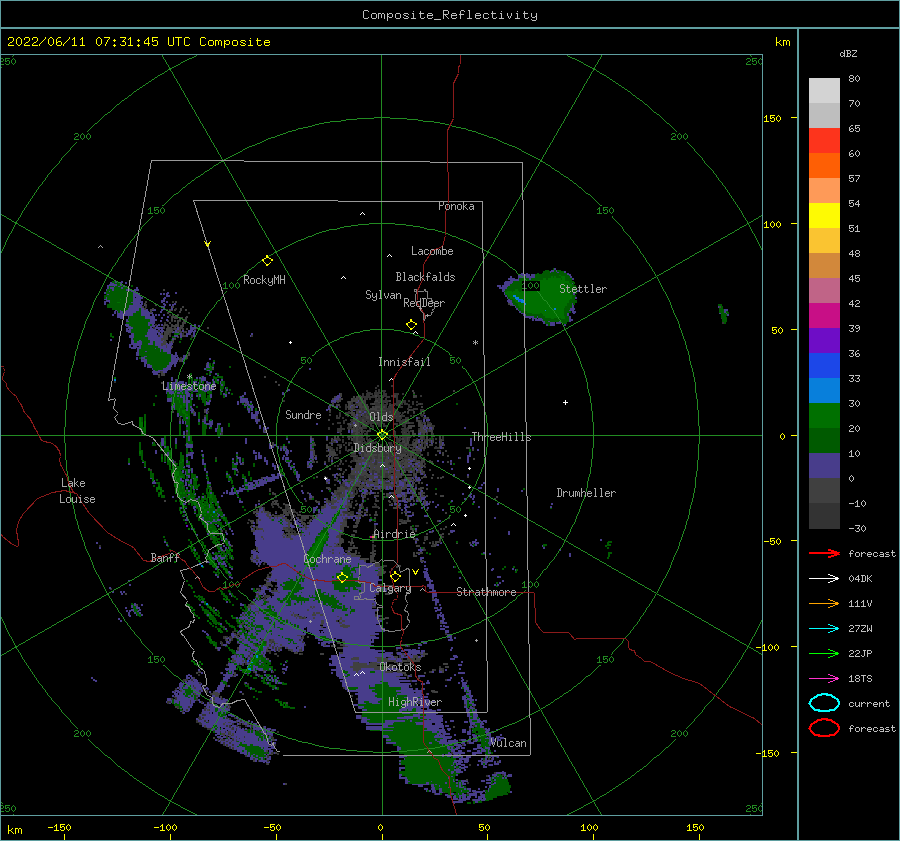Image resolution: width=900 pixels, height=841 pixels.
Task: Click the ThreeHills label
Action: [x=501, y=437]
